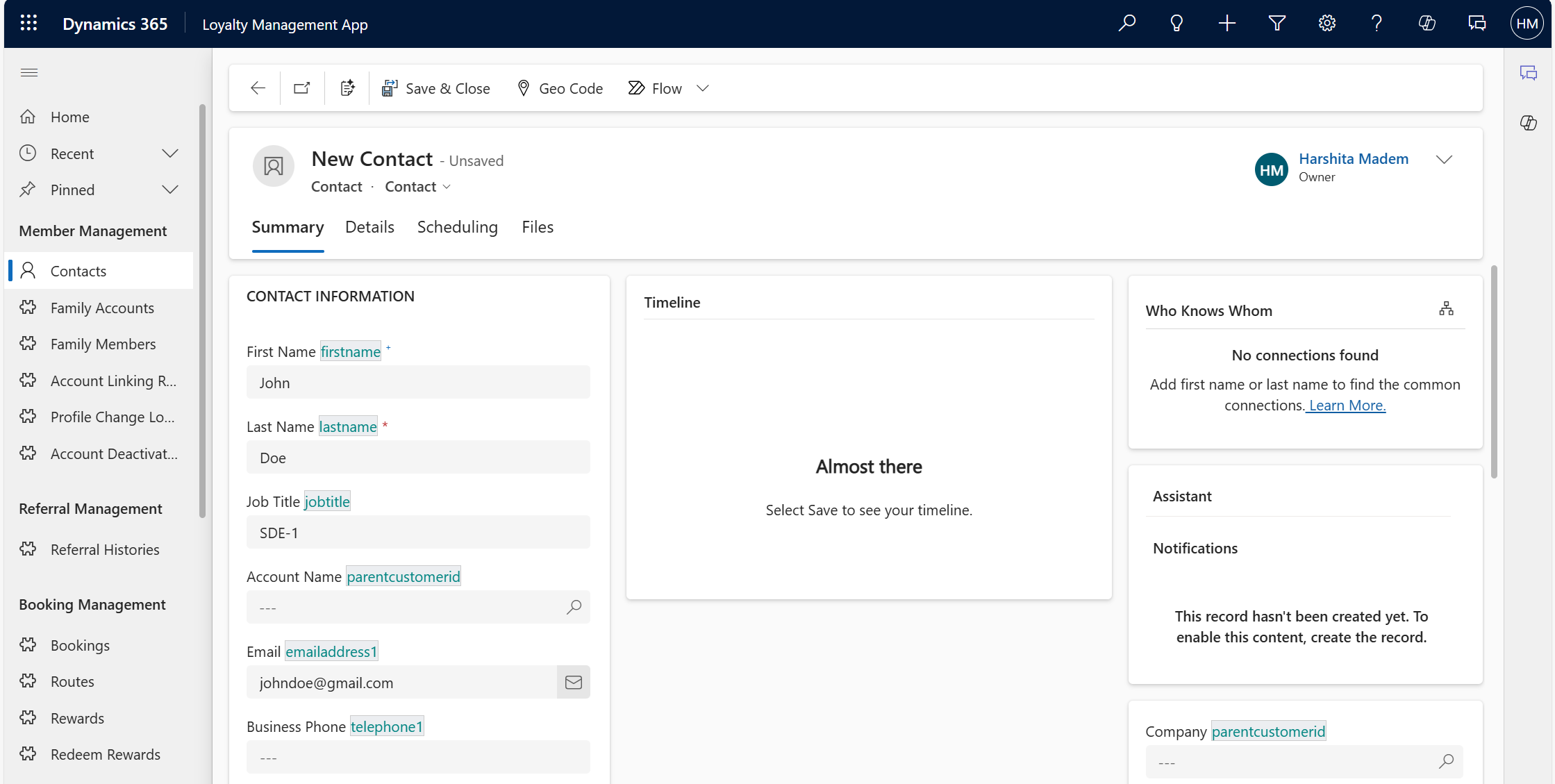Viewport: 1555px width, 784px height.
Task: Click the Business Phone input field
Action: 418,758
